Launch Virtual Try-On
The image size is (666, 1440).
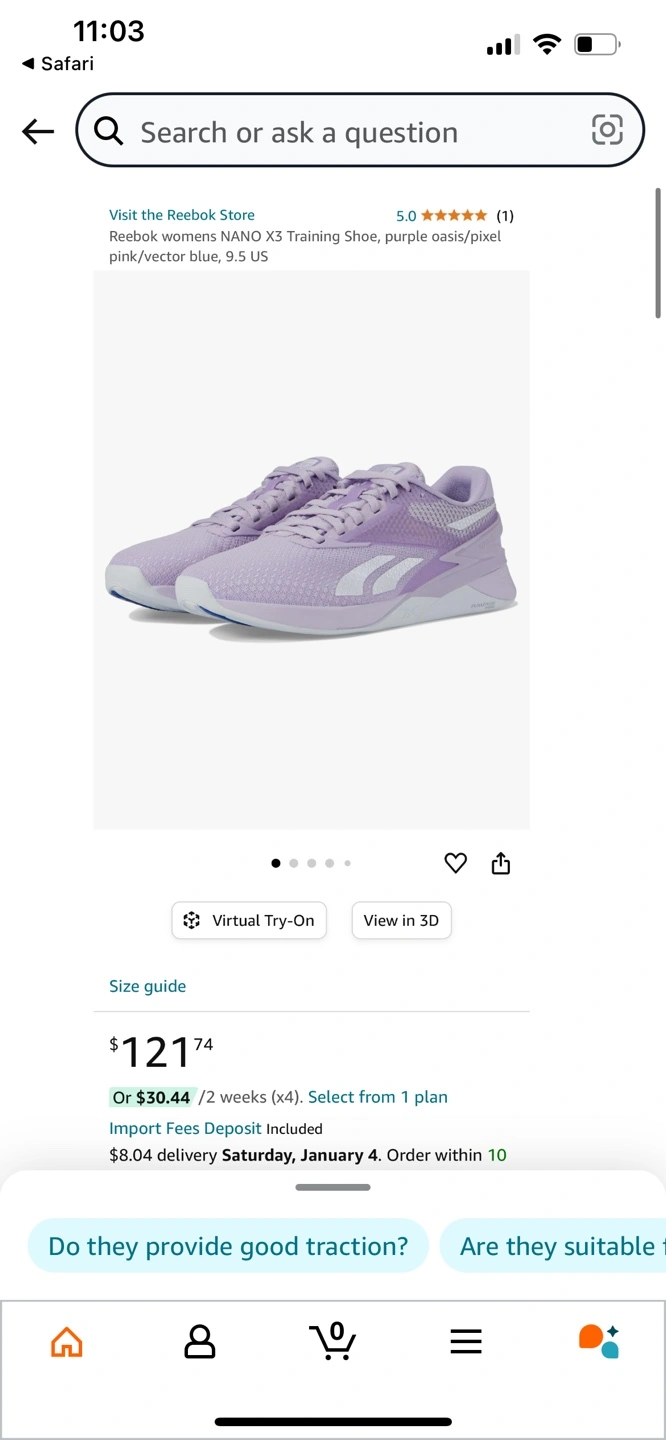[250, 921]
